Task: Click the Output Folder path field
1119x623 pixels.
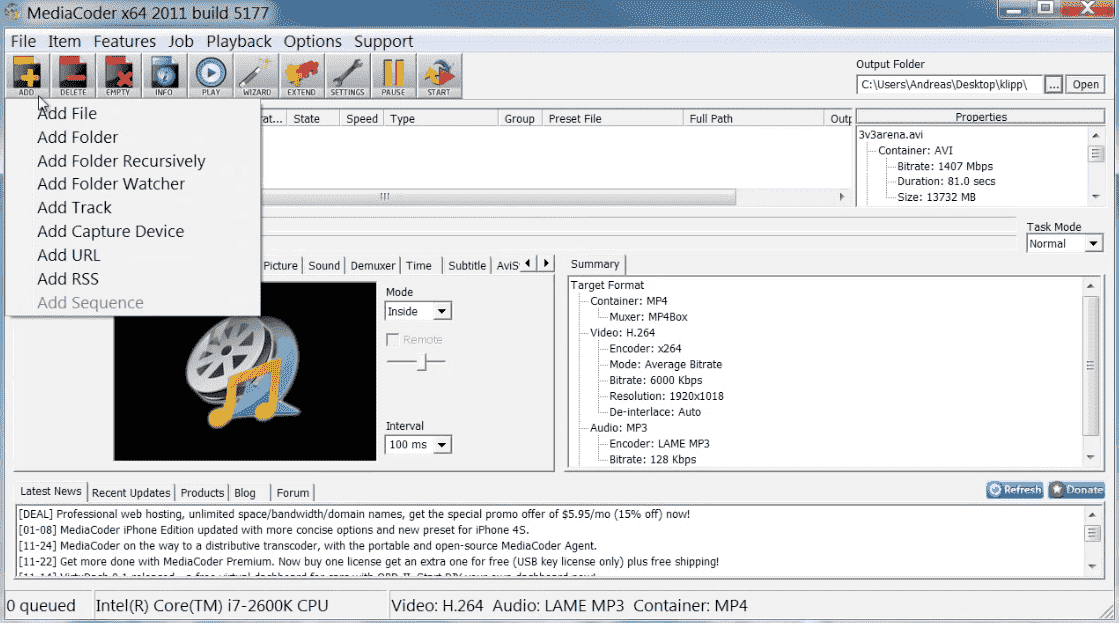Action: [x=948, y=85]
